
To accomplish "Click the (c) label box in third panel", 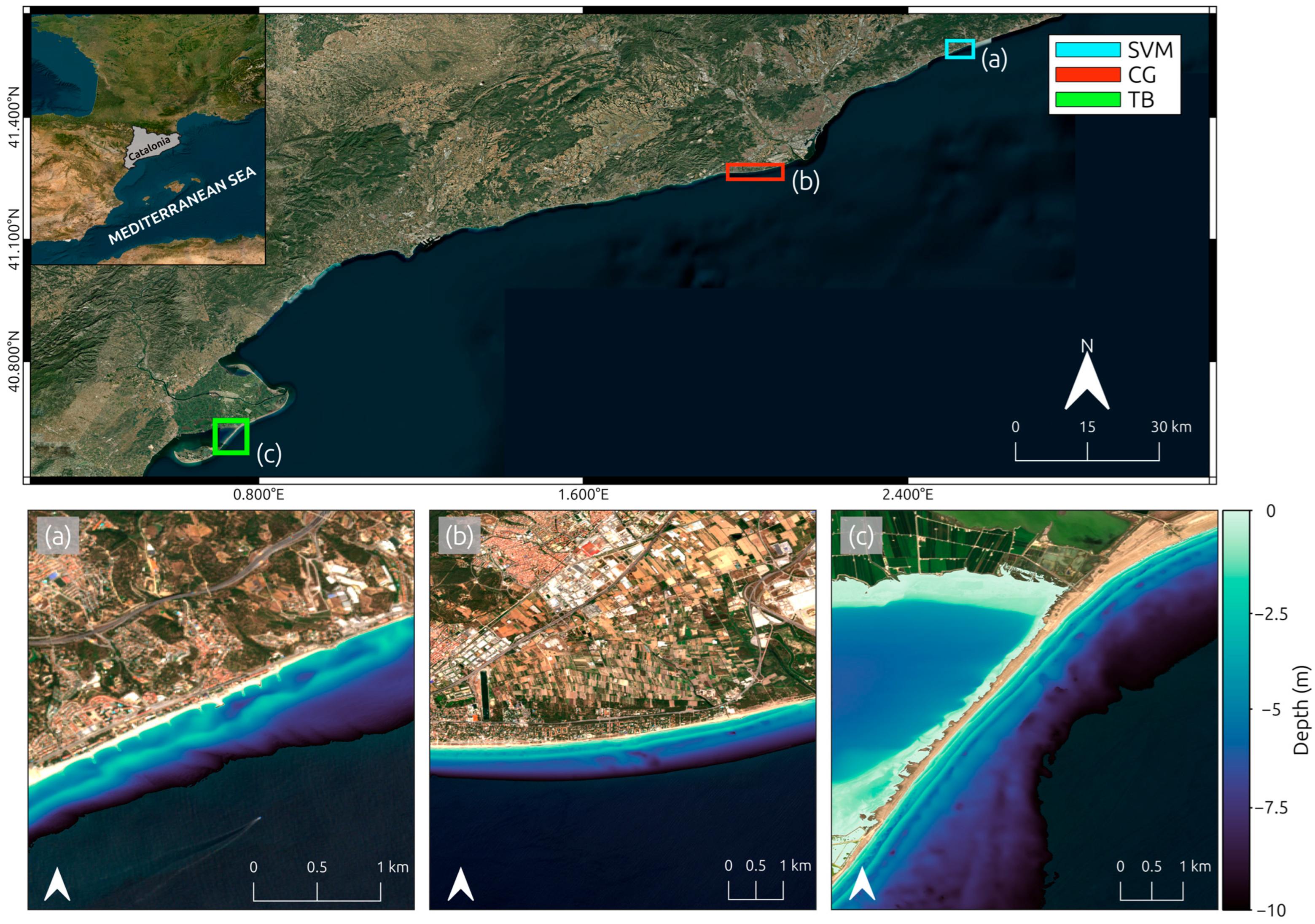I will [861, 537].
